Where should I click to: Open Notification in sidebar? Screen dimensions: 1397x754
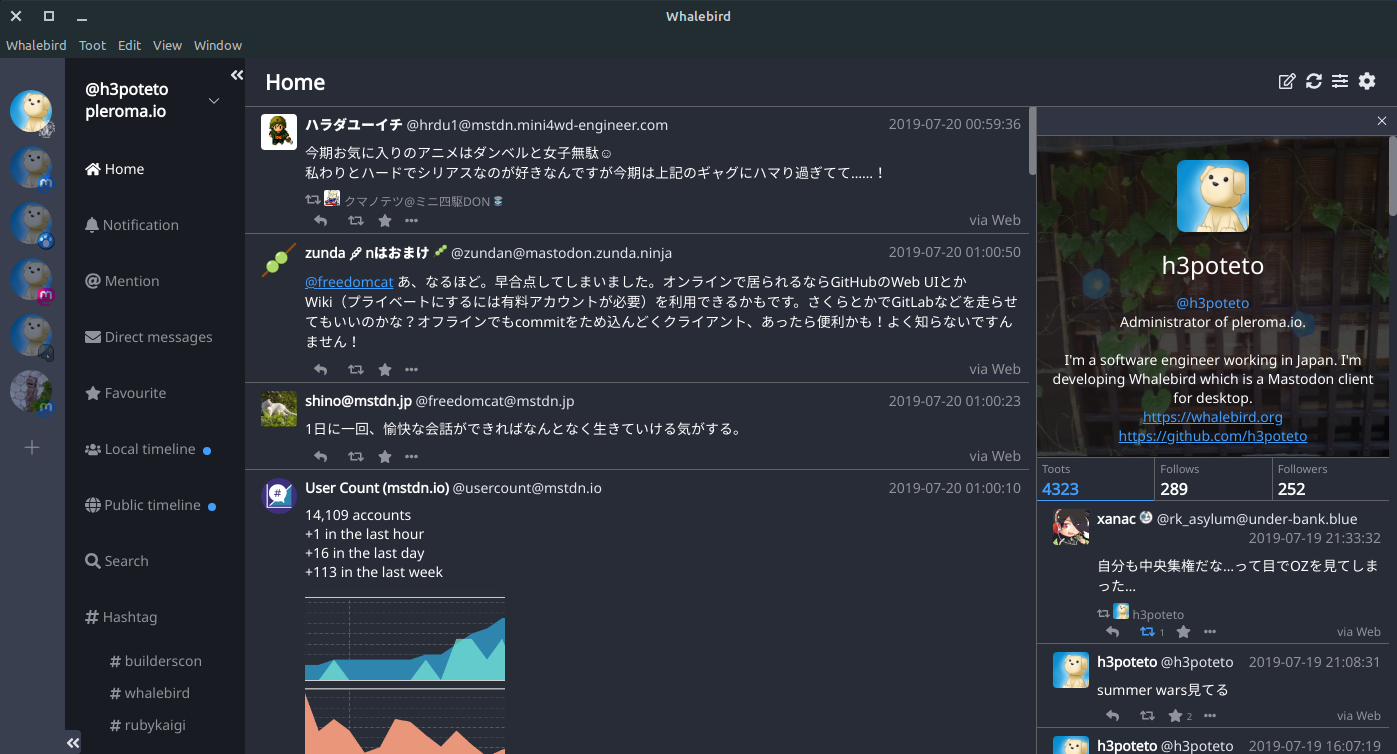coord(155,225)
